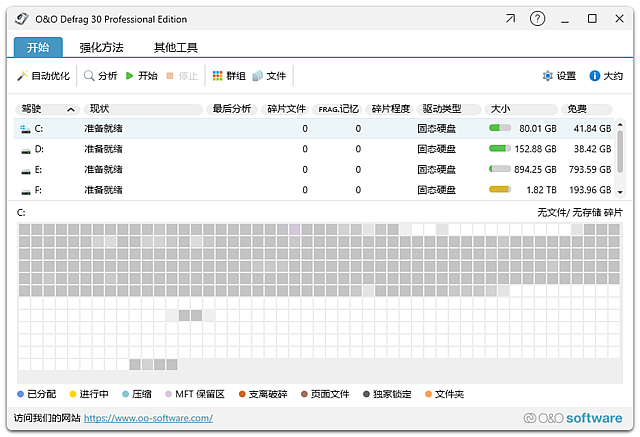
Task: Select the E: drive row
Action: pos(39,169)
